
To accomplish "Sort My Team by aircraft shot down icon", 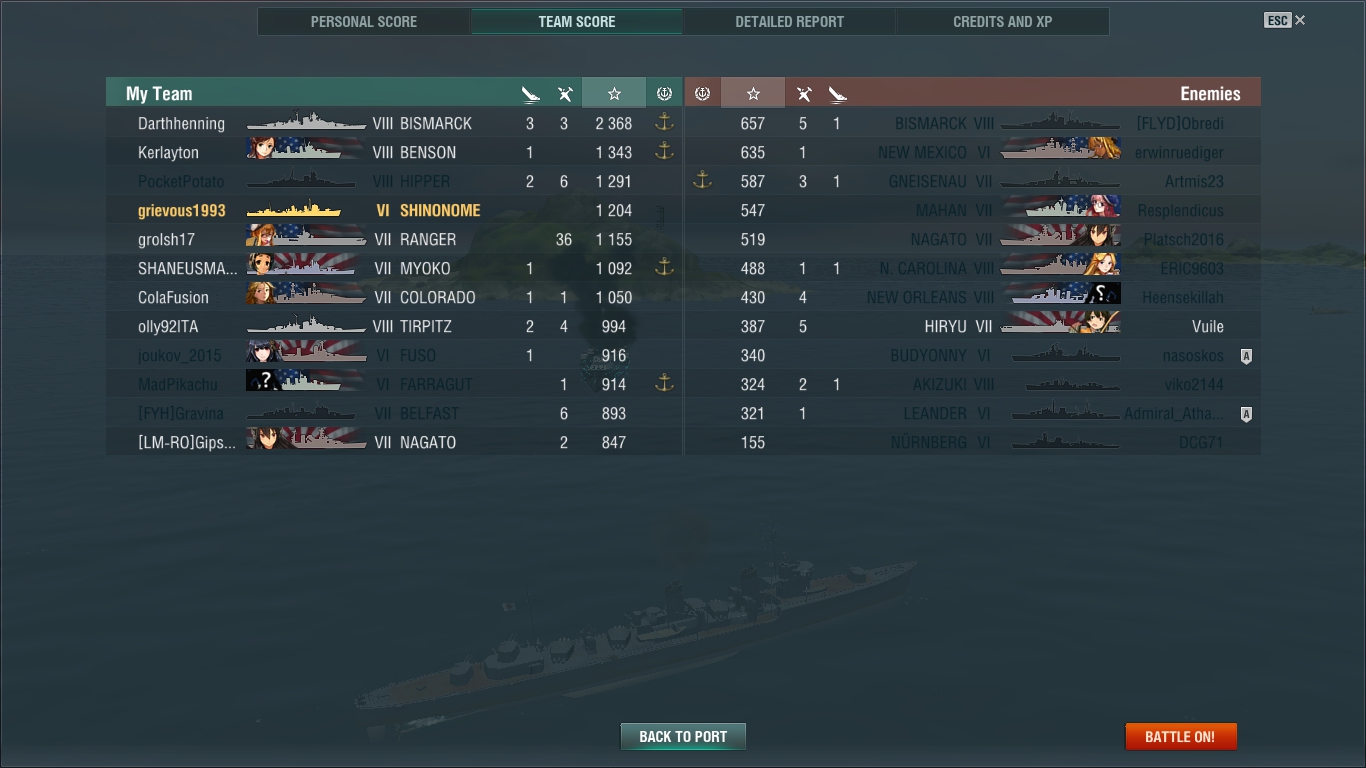I will coord(565,94).
